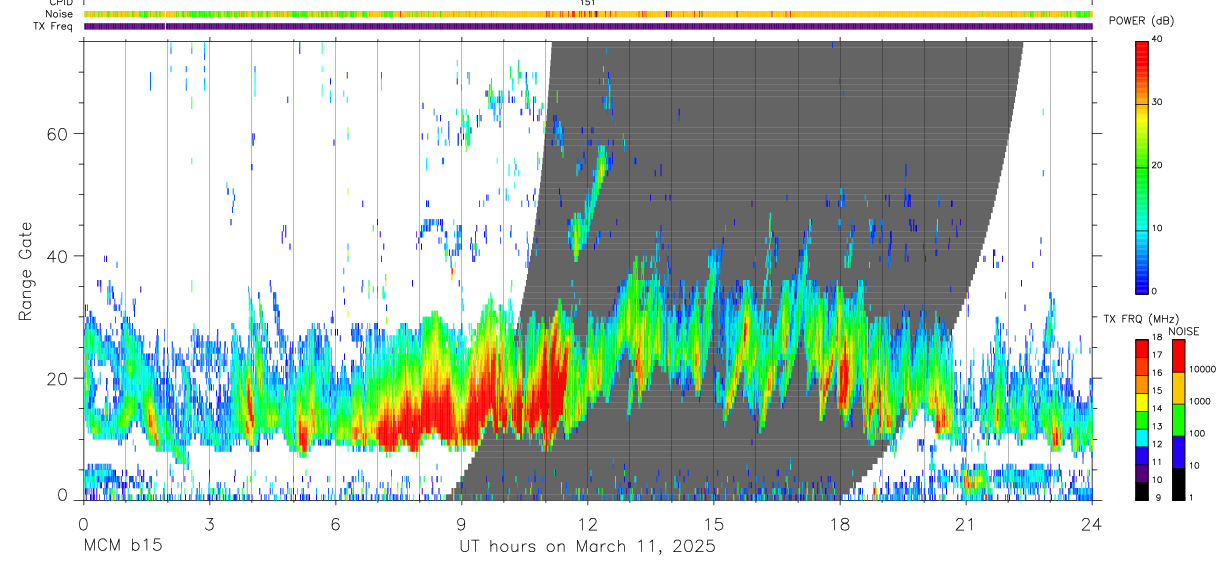Click the TX Freq row label at top left
Image resolution: width=1228 pixels, height=567 pixels.
[x=53, y=26]
